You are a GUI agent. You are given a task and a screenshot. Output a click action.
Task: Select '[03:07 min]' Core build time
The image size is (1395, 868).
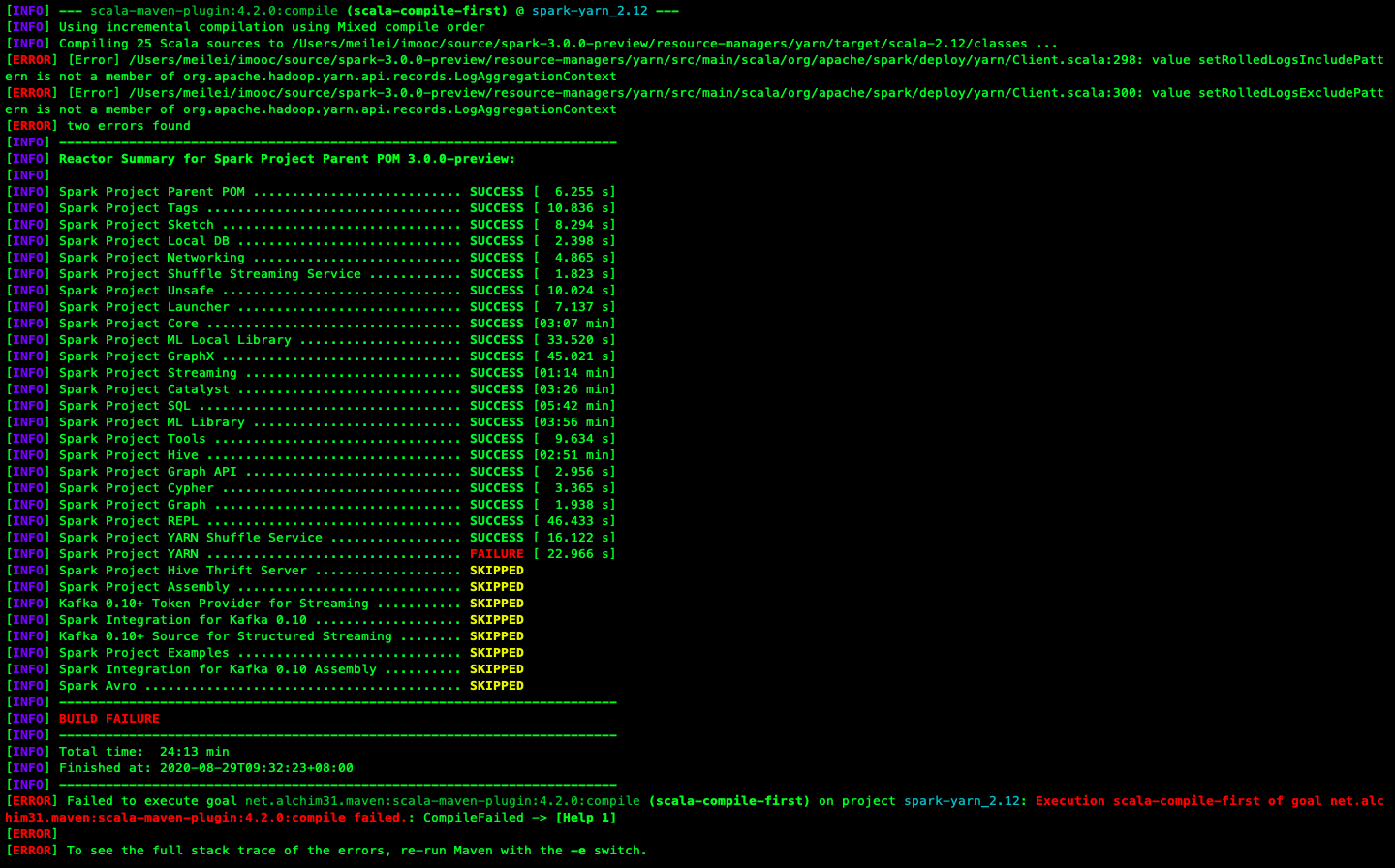point(574,324)
